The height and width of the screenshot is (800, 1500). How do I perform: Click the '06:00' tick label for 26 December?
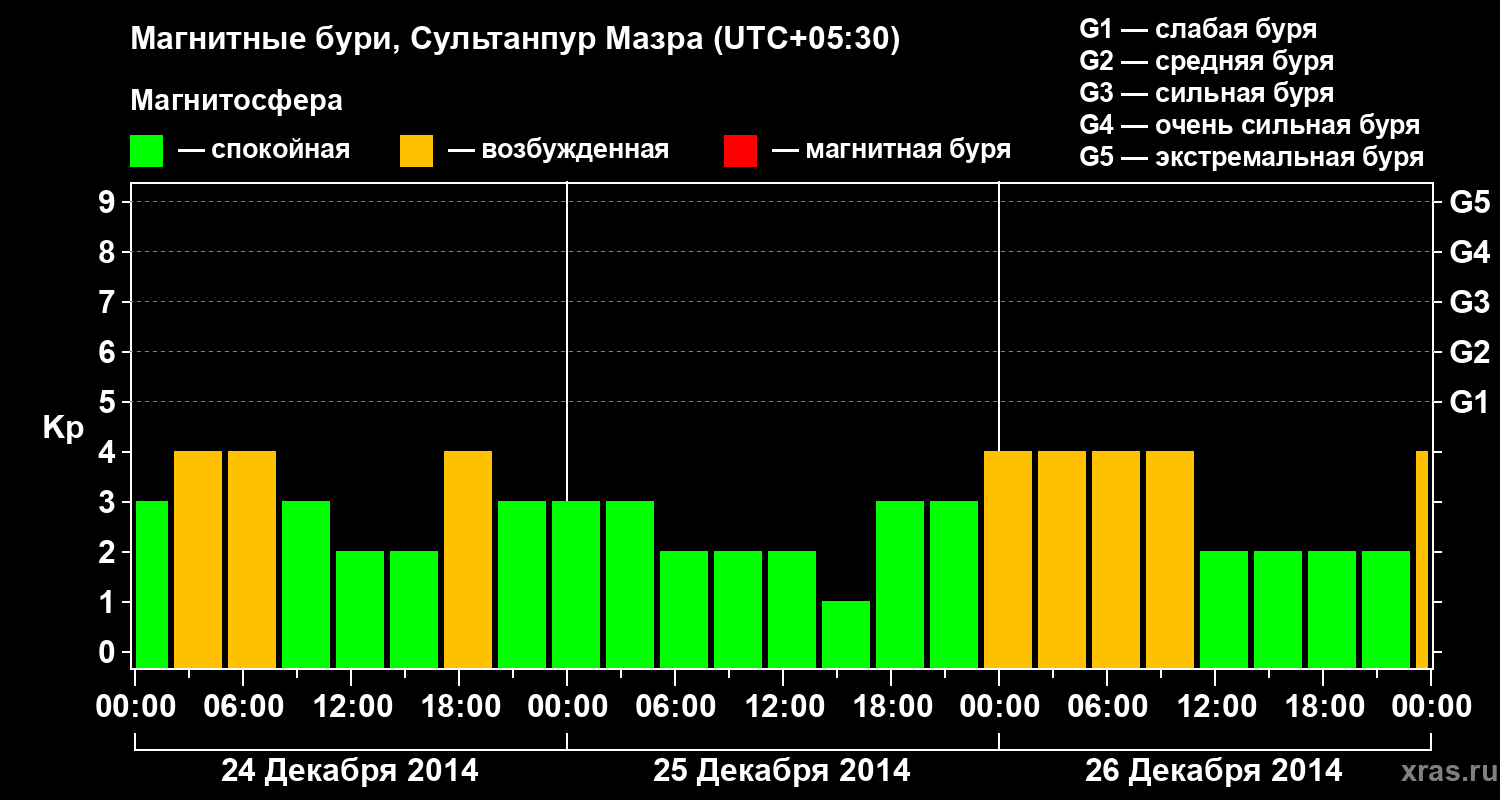click(x=1107, y=706)
